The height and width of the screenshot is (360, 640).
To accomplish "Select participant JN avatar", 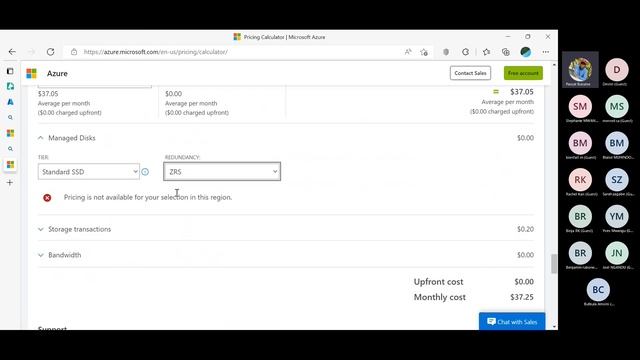I will tap(617, 253).
